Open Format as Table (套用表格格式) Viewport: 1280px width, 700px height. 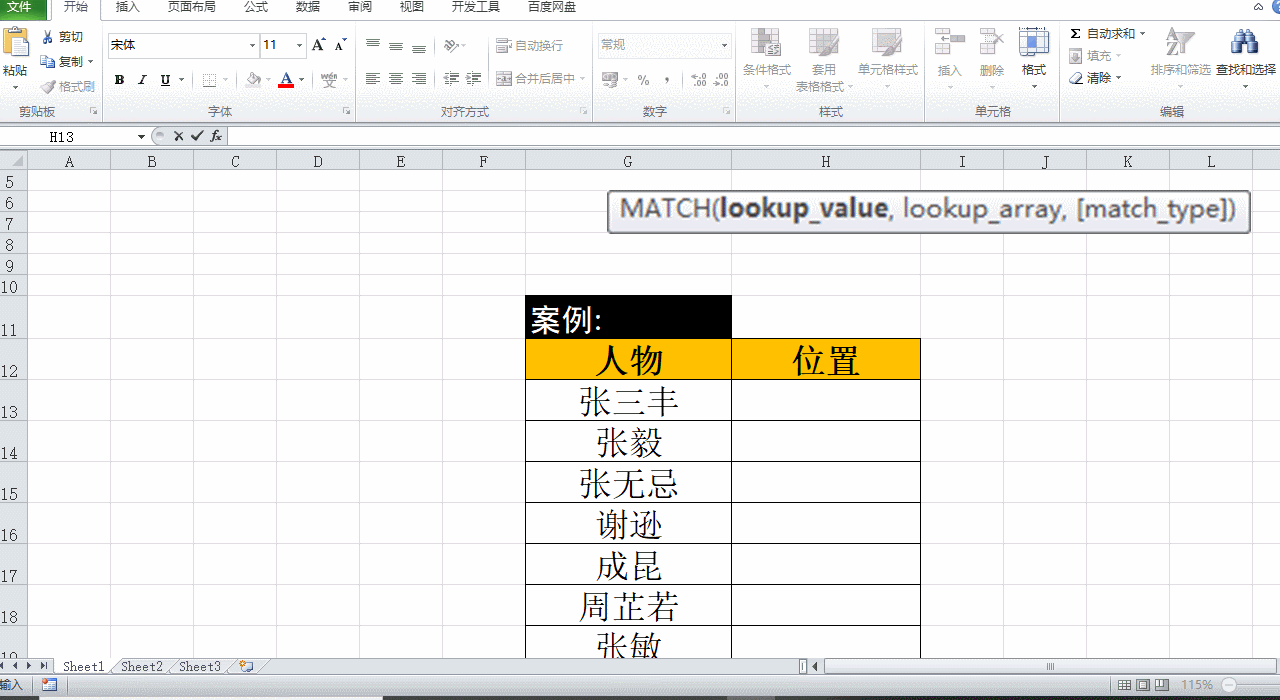tap(823, 58)
